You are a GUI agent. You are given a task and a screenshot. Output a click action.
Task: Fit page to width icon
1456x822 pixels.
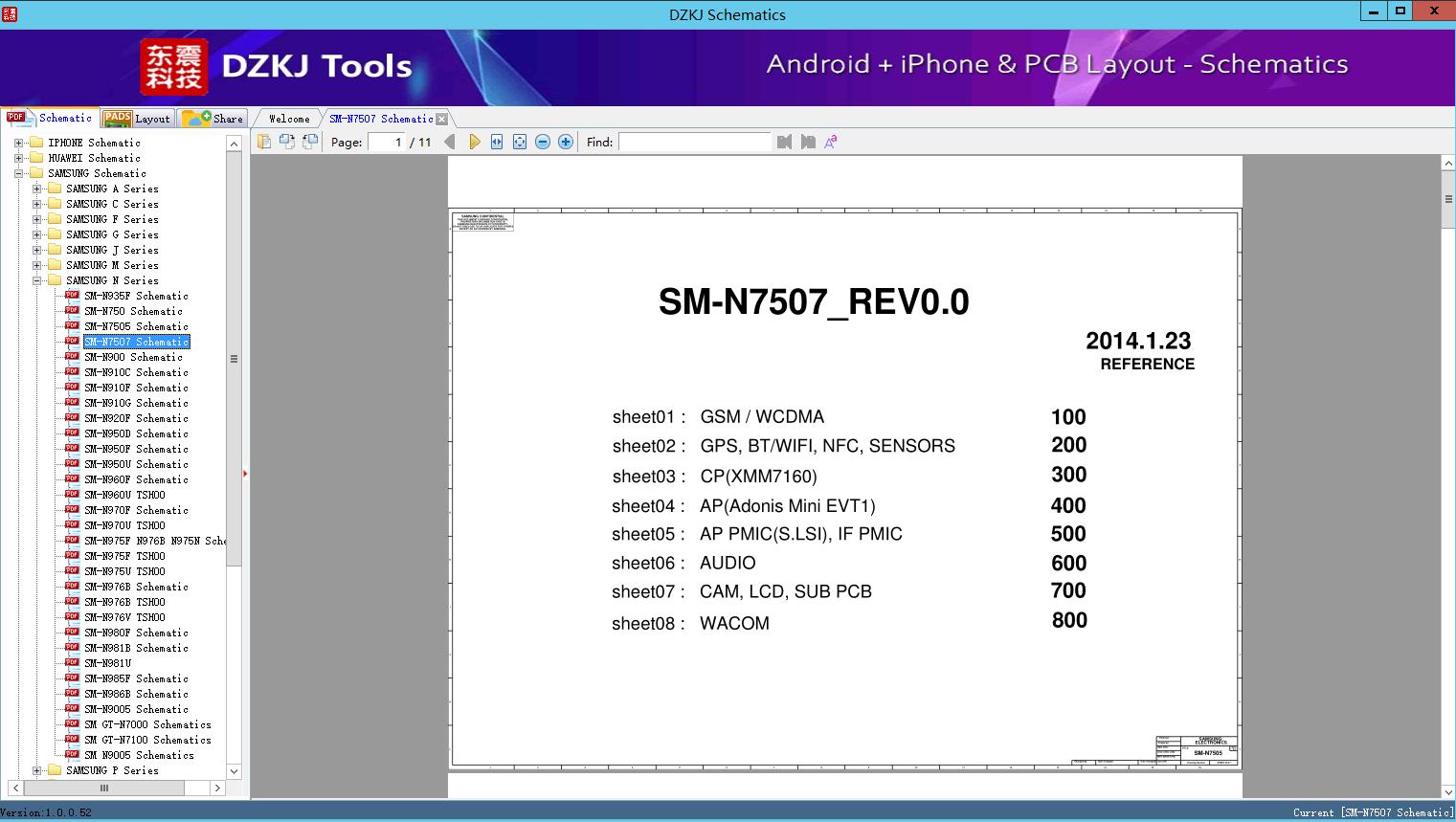(497, 142)
